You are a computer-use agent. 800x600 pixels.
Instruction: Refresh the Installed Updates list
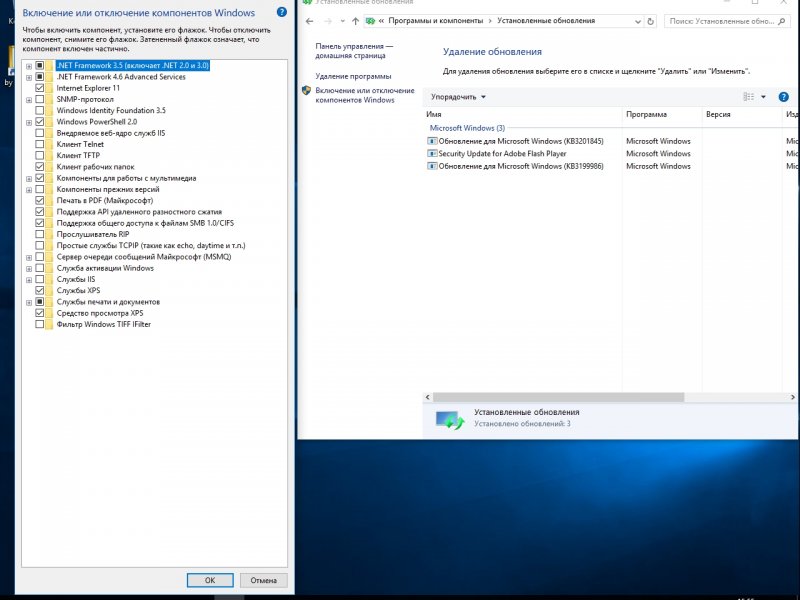[x=651, y=21]
